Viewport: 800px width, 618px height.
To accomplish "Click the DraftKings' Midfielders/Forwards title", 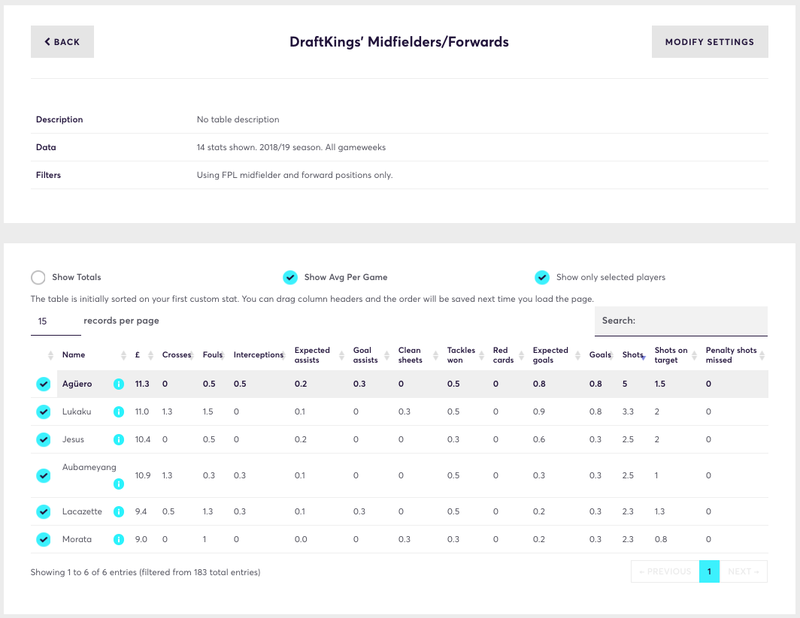I will [399, 42].
